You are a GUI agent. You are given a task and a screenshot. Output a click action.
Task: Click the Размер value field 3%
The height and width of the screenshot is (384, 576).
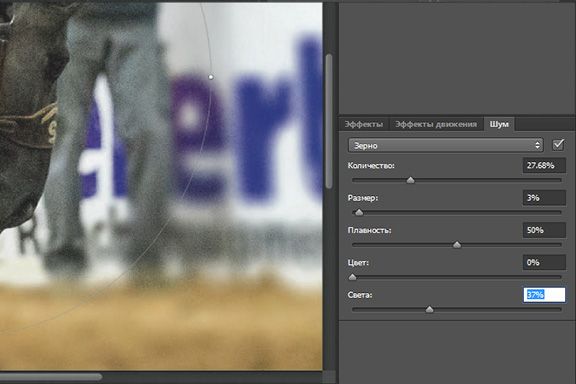coord(544,198)
